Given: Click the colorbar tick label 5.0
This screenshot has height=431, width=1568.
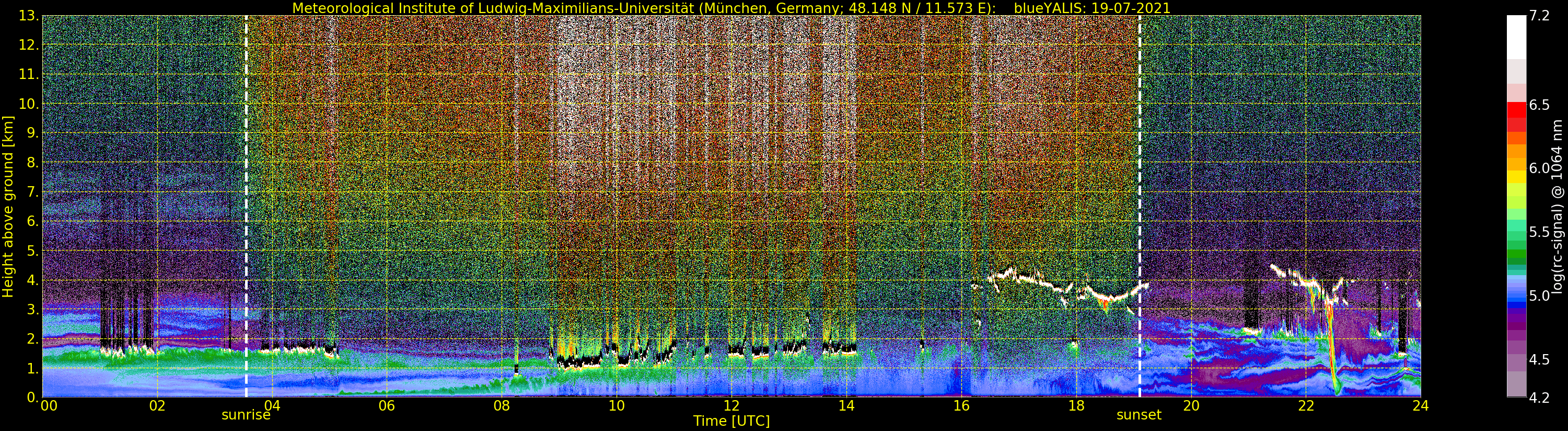Looking at the screenshot, I should tap(1539, 296).
